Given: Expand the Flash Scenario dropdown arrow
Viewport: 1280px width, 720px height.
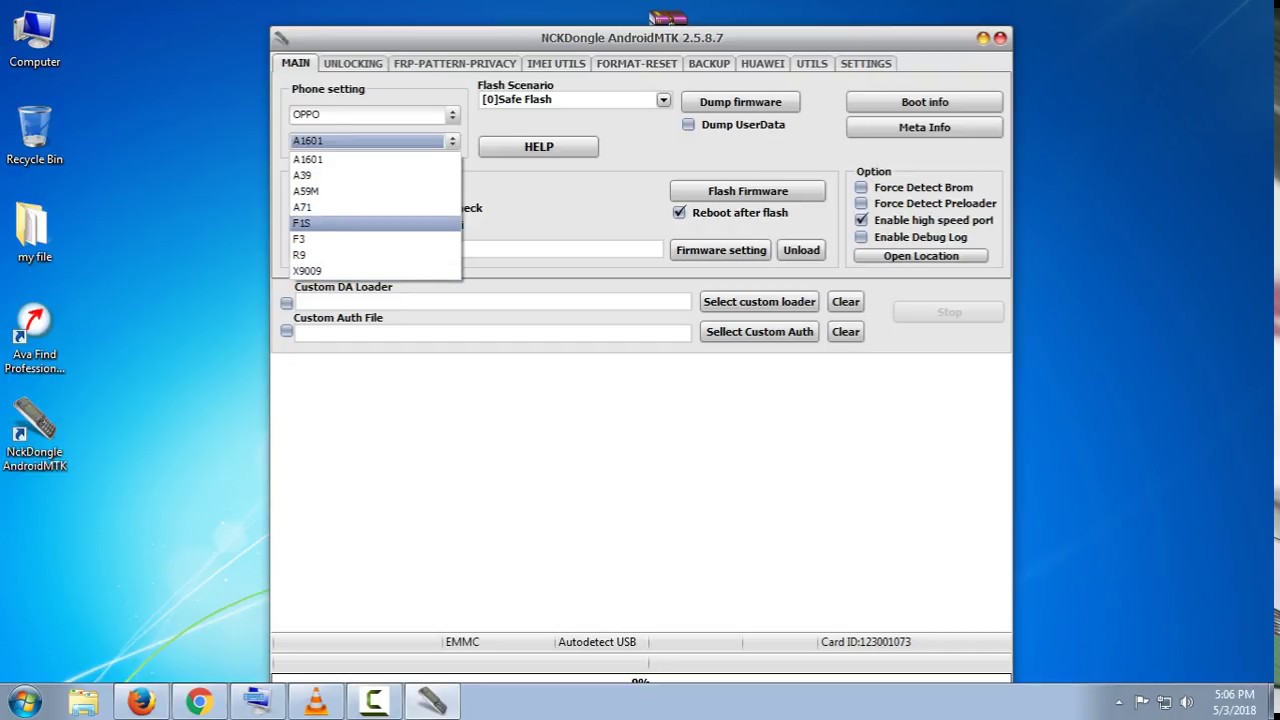Looking at the screenshot, I should coord(663,100).
